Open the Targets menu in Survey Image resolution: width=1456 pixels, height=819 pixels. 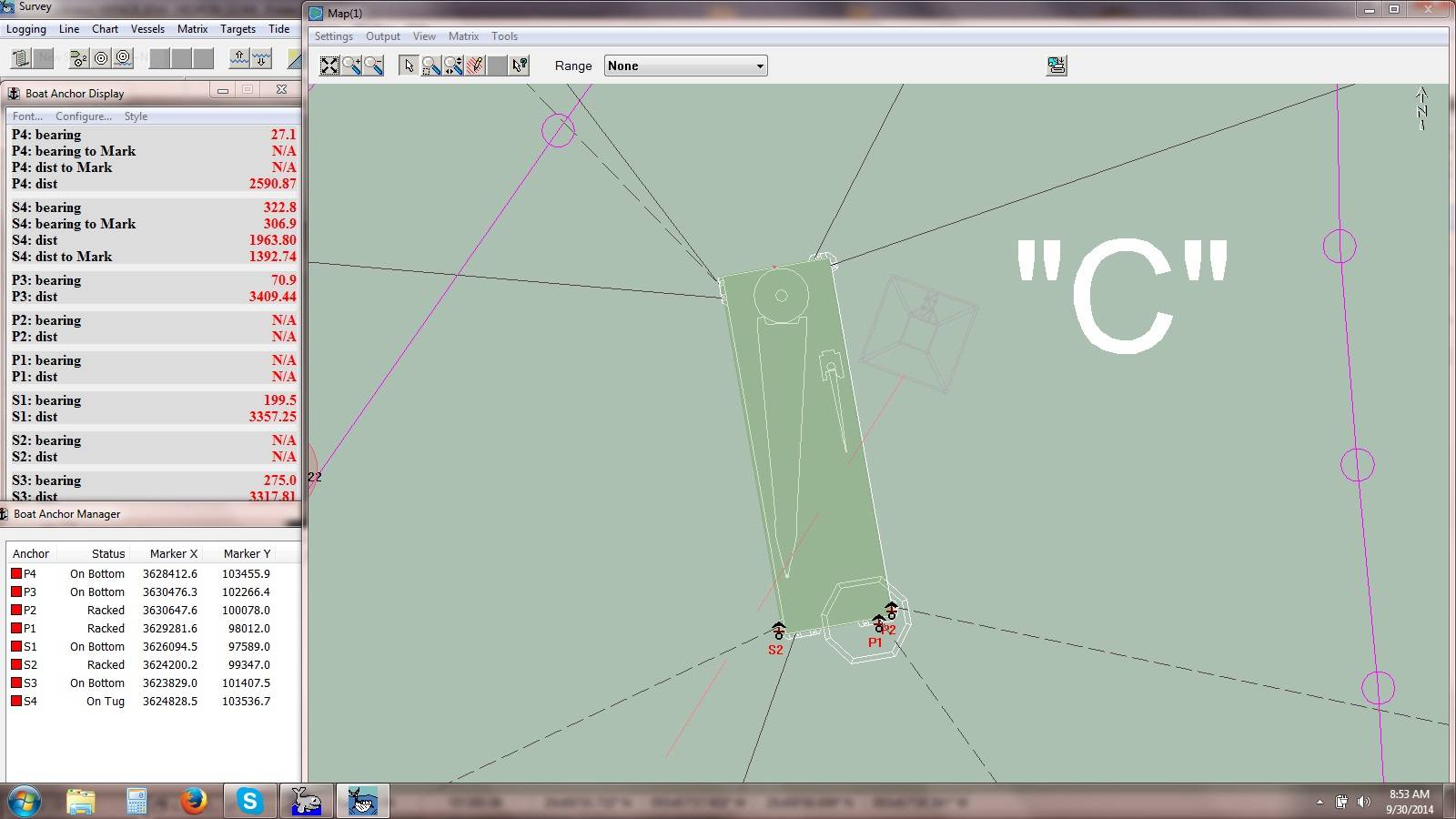238,29
